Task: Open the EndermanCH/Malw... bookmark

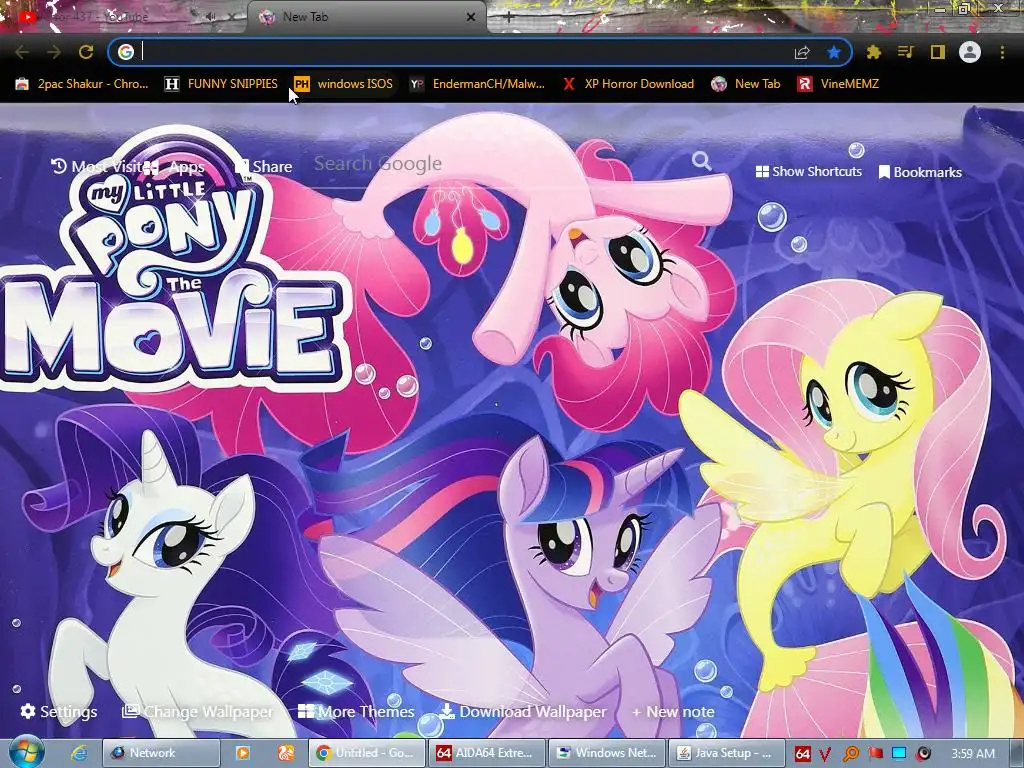Action: click(477, 84)
